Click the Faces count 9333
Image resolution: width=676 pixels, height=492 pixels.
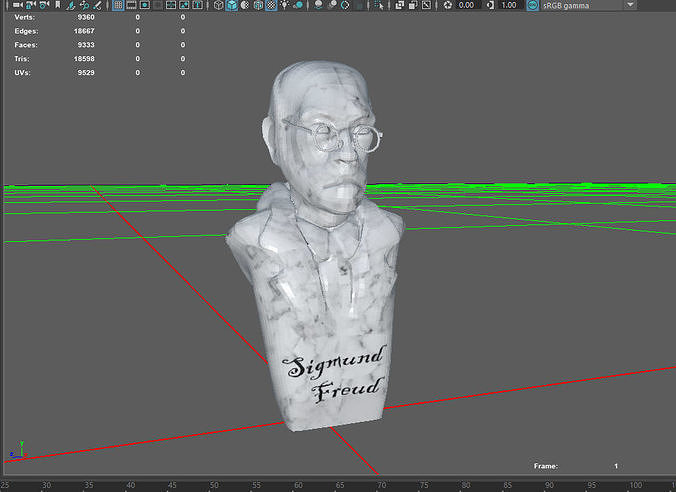click(86, 45)
